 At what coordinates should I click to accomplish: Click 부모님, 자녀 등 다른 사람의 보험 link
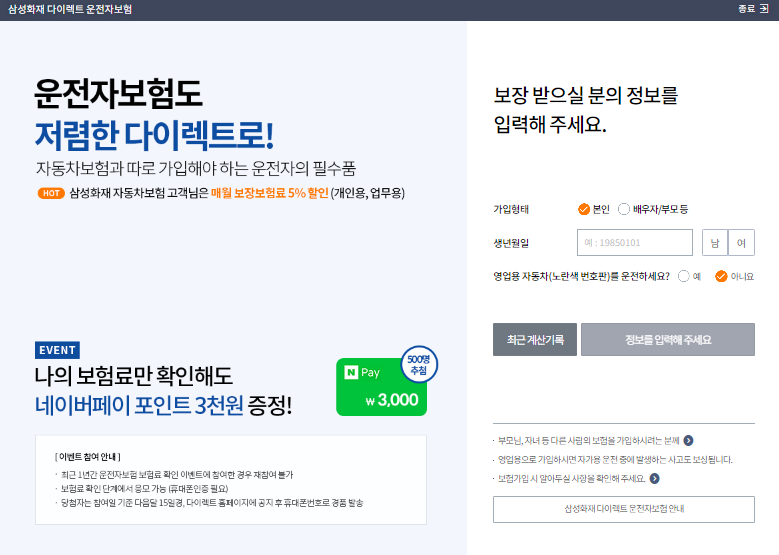click(588, 441)
